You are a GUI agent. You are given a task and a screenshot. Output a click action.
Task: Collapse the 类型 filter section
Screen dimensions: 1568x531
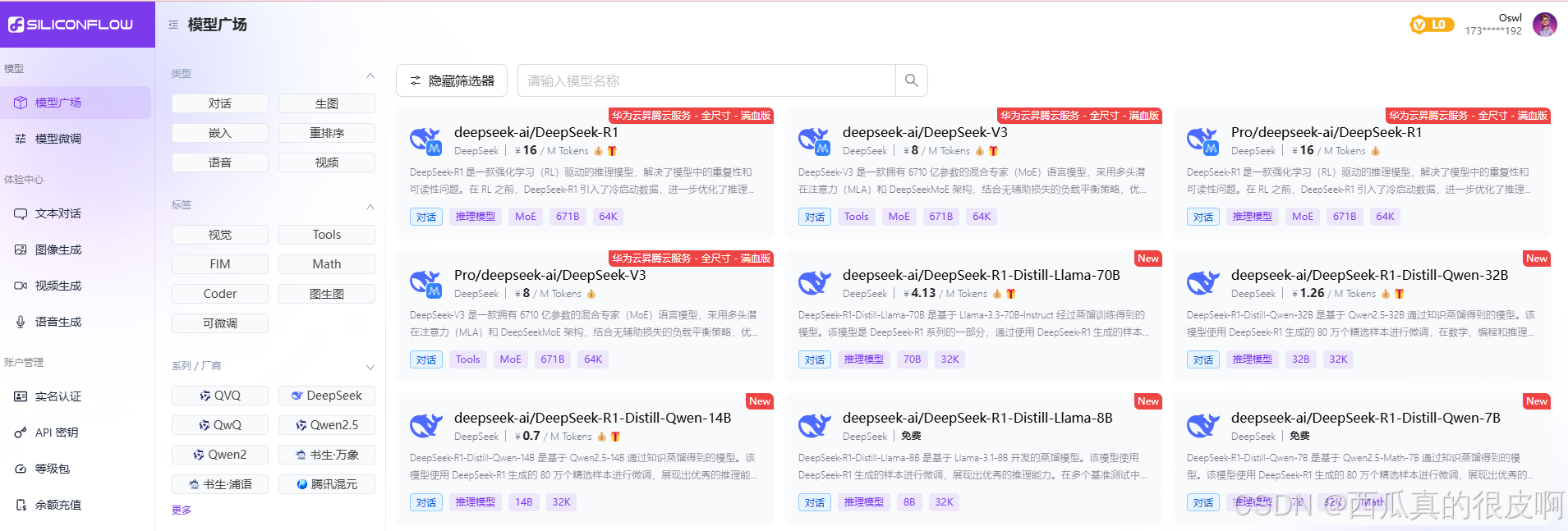click(370, 75)
